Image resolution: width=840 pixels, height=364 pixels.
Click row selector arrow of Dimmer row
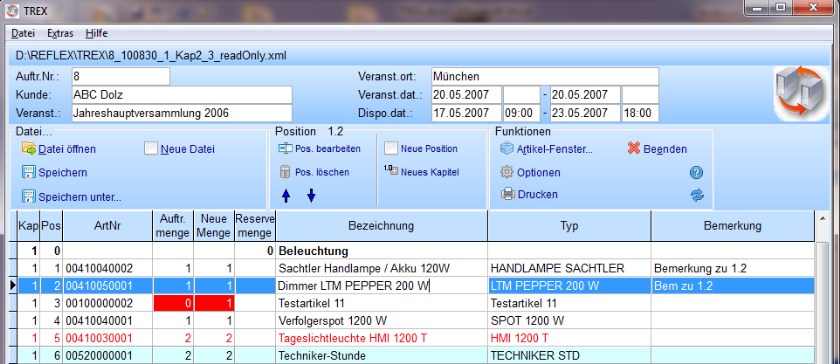[x=13, y=286]
